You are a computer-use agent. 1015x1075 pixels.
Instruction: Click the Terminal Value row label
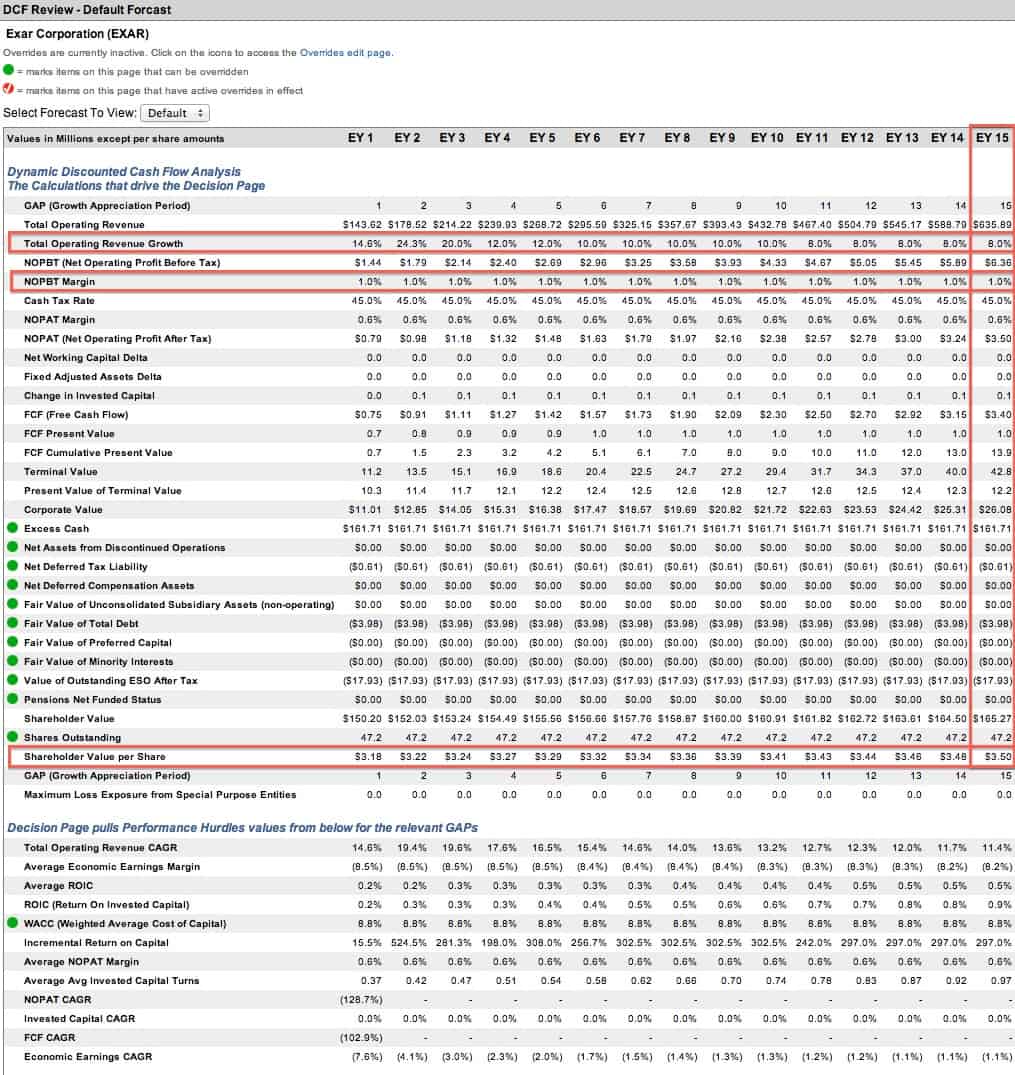pos(60,472)
